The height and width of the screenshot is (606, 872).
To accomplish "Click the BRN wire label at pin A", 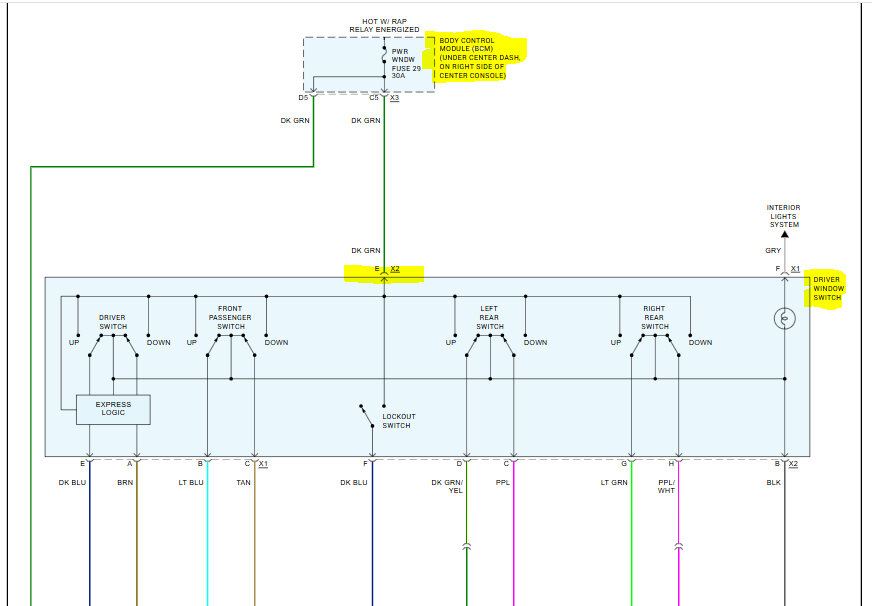I will point(125,483).
